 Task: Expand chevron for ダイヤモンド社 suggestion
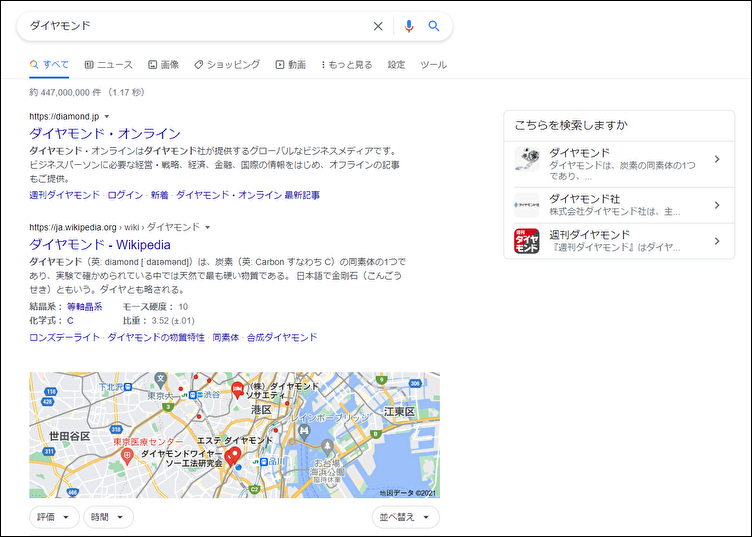pos(717,205)
